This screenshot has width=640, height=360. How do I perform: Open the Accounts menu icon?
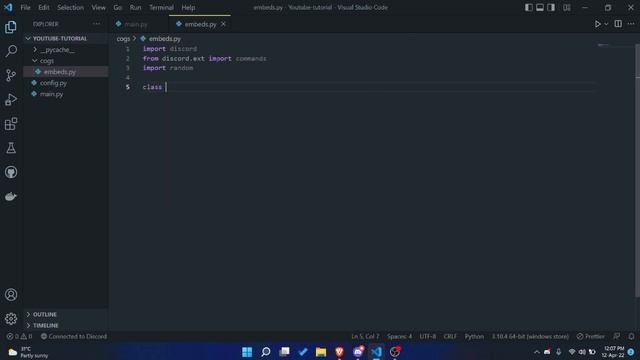(11, 295)
